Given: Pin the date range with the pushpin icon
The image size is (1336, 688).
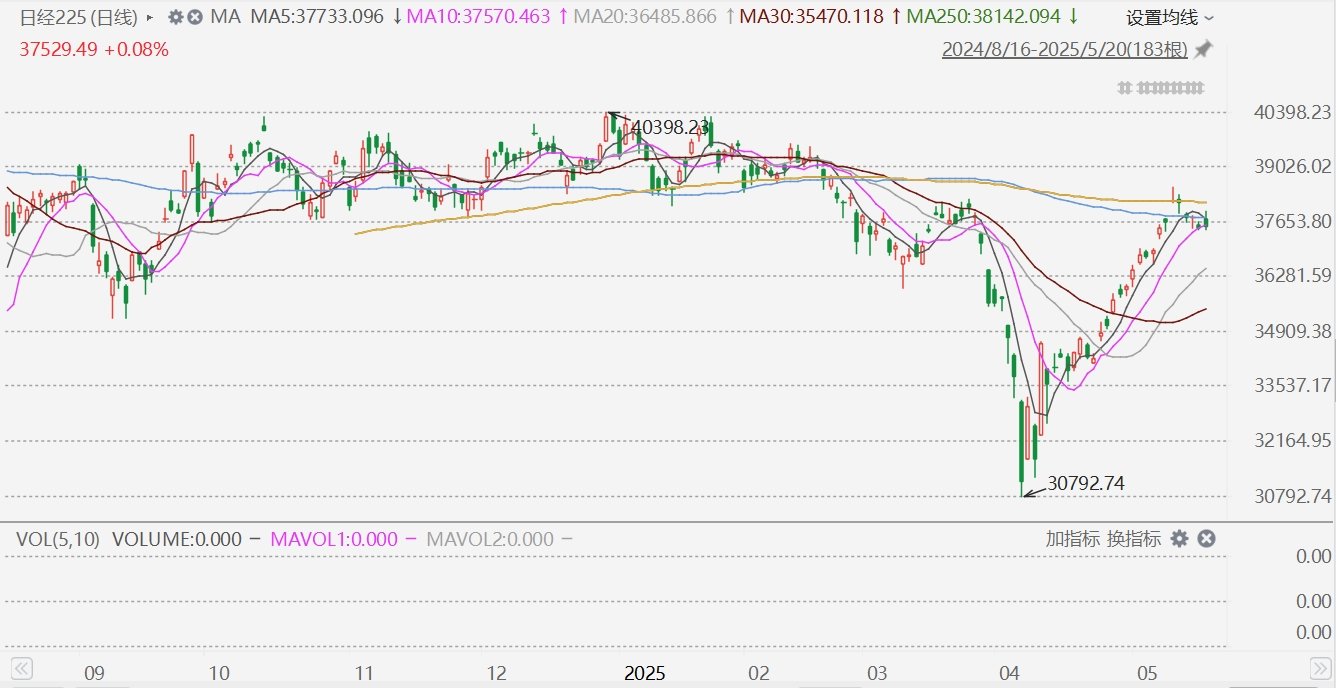Looking at the screenshot, I should click(x=1204, y=49).
